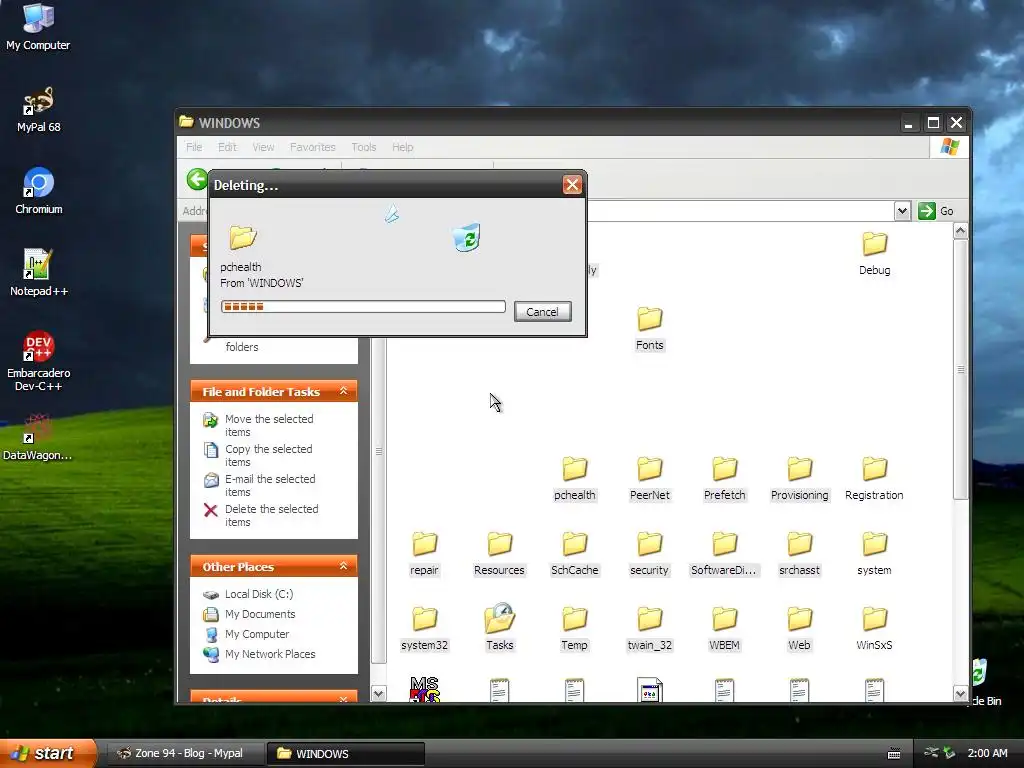Select the srchasst folder
Image resolution: width=1024 pixels, height=768 pixels.
coord(799,554)
